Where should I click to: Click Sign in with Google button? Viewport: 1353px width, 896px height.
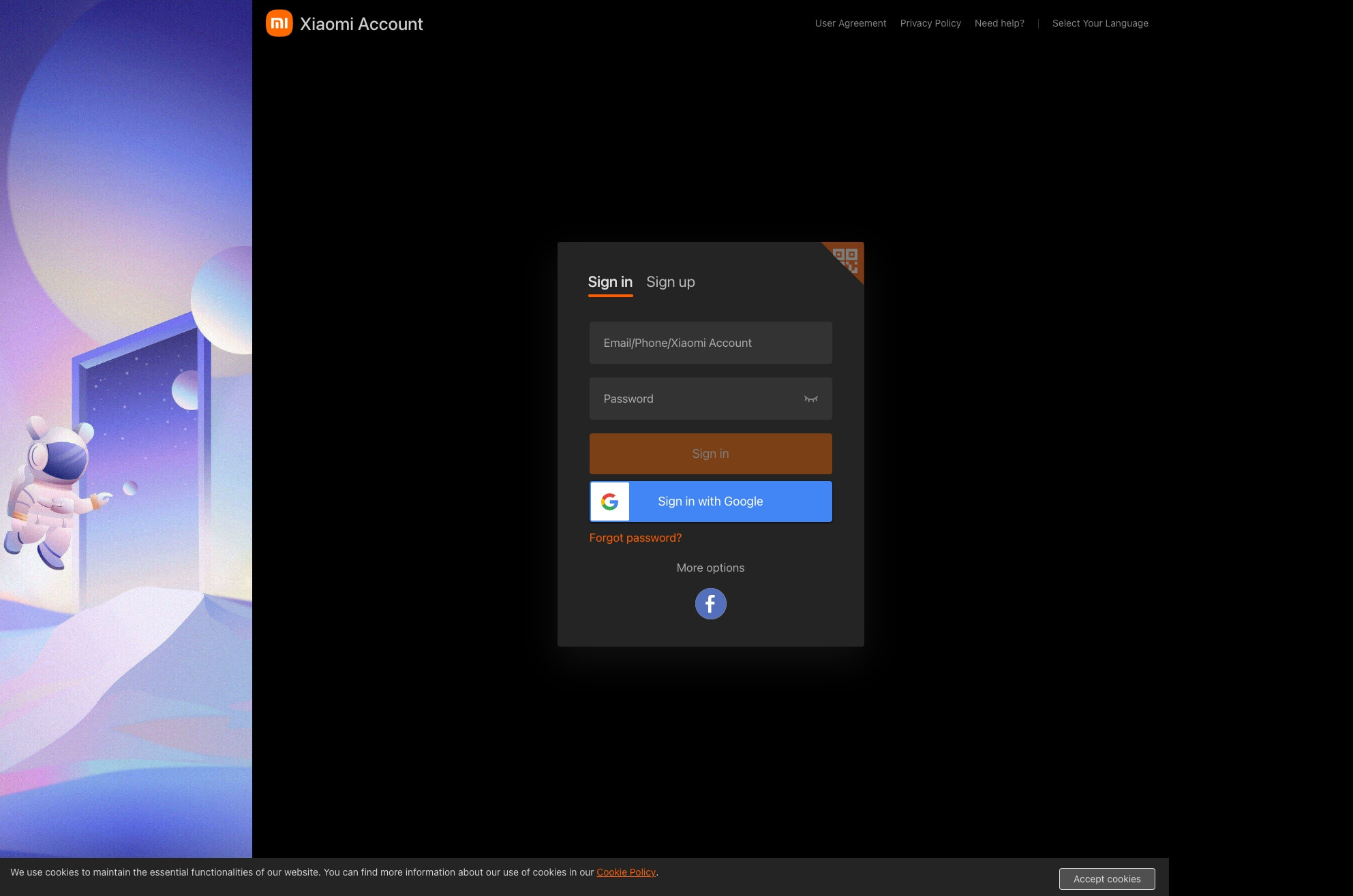pos(710,501)
